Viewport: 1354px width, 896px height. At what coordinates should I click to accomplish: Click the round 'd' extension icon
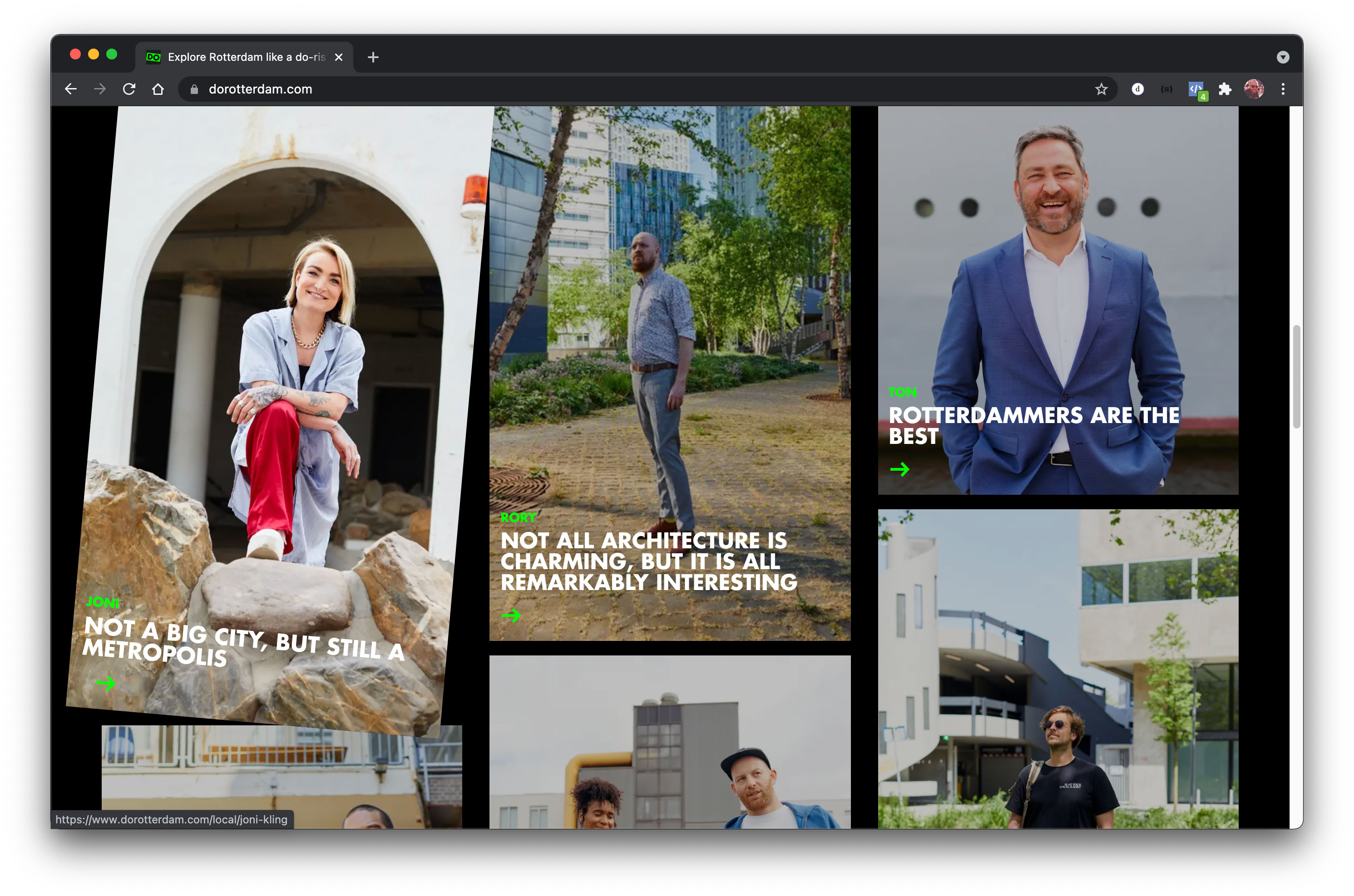[1137, 89]
